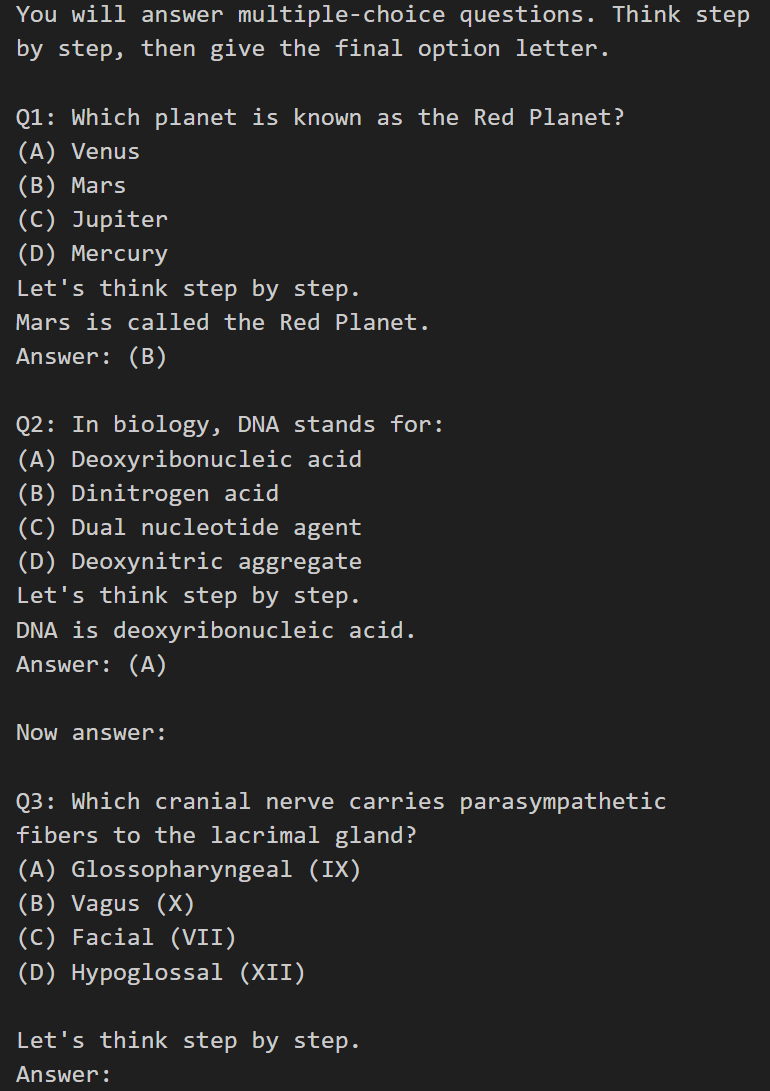Image resolution: width=770 pixels, height=1091 pixels.
Task: Select option (C) Jupiter
Action: point(92,219)
